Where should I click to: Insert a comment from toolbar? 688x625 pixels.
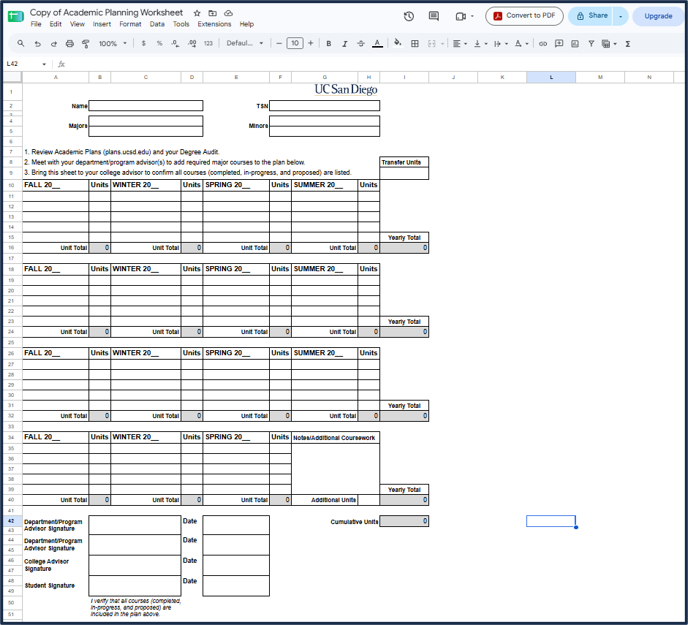tap(559, 43)
